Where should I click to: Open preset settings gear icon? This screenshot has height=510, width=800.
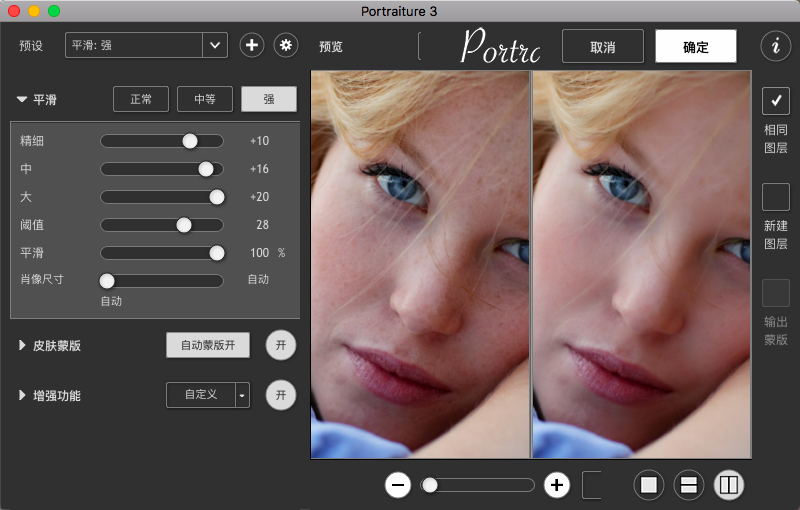point(286,45)
